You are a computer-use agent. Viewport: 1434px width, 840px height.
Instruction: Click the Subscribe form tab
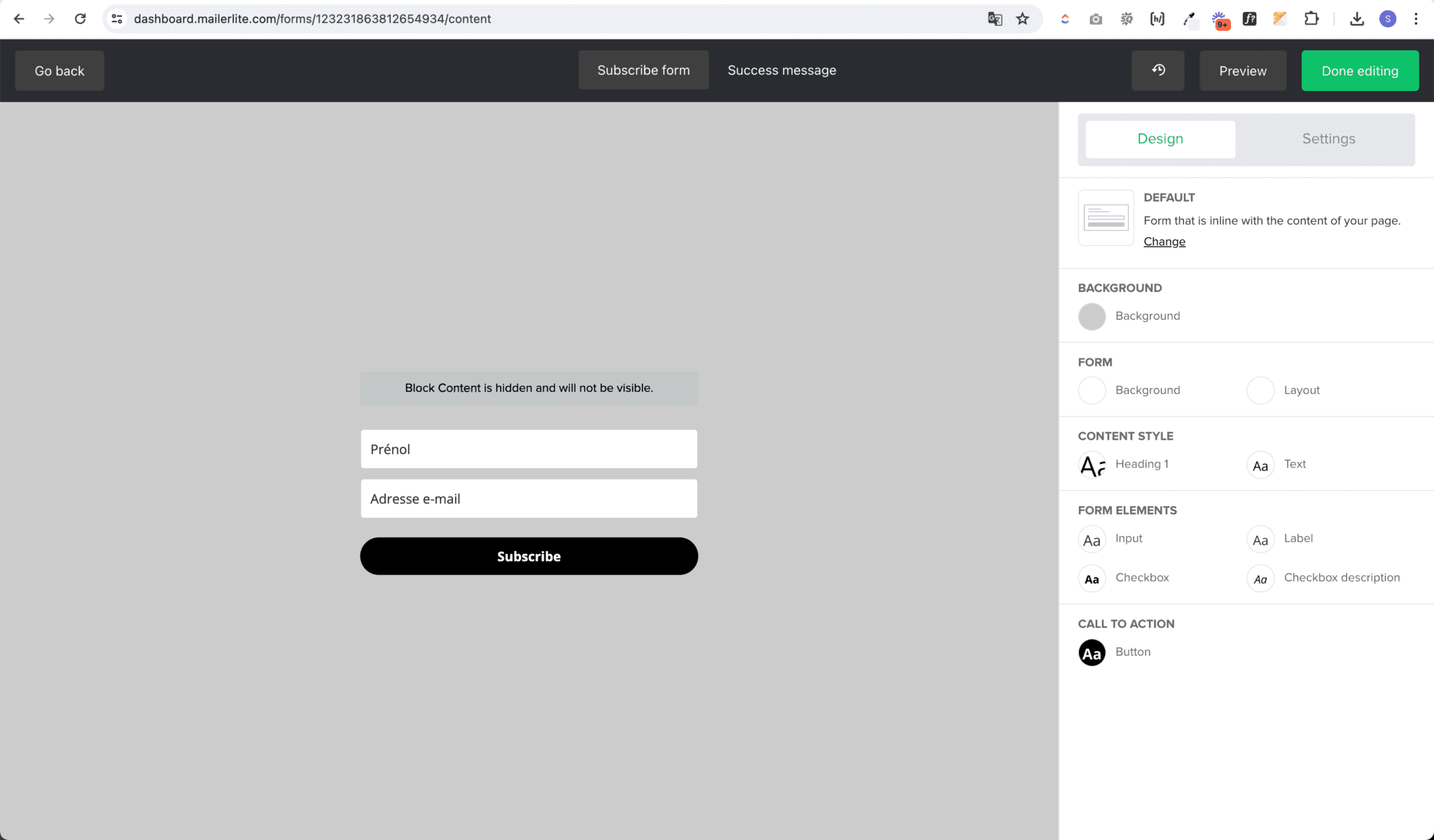pyautogui.click(x=643, y=70)
